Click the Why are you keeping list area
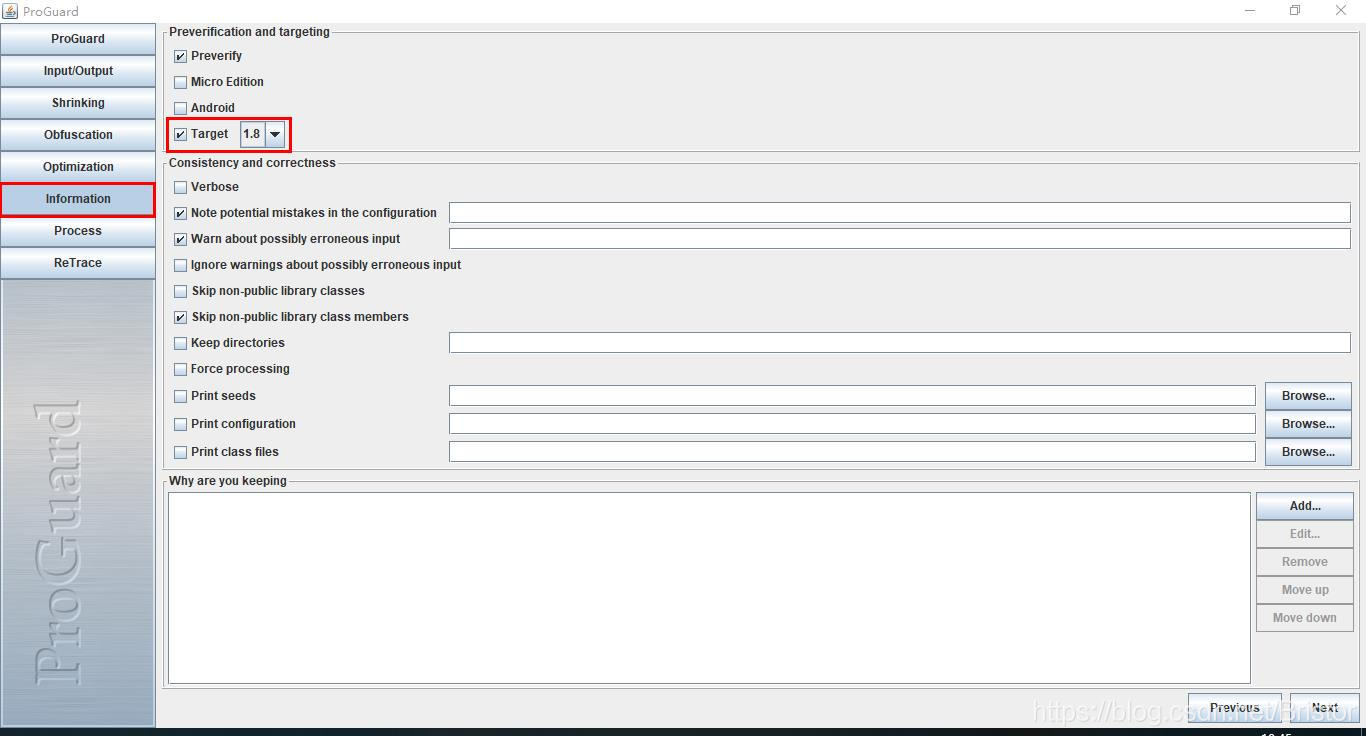Screen dimensions: 1366x736 [x=709, y=588]
